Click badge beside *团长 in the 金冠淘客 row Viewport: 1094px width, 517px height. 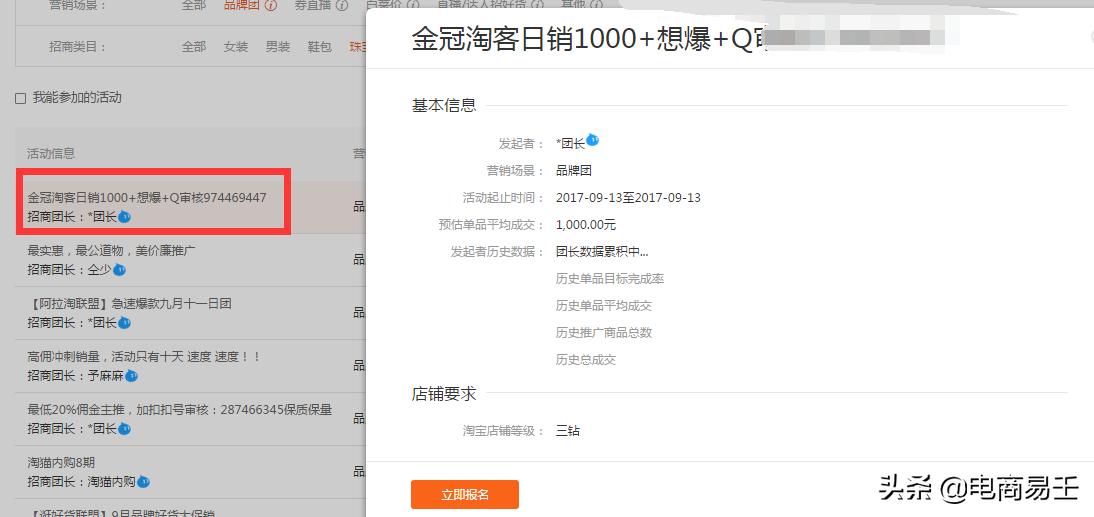pyautogui.click(x=124, y=217)
